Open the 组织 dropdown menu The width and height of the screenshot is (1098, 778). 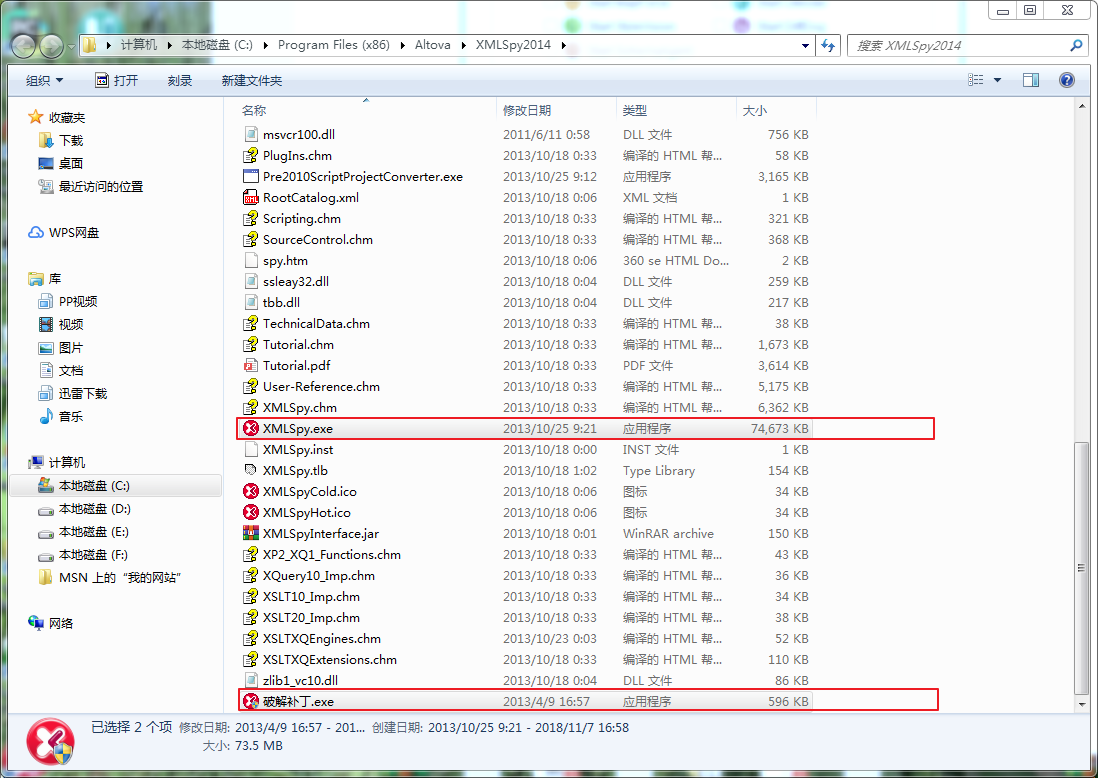42,79
